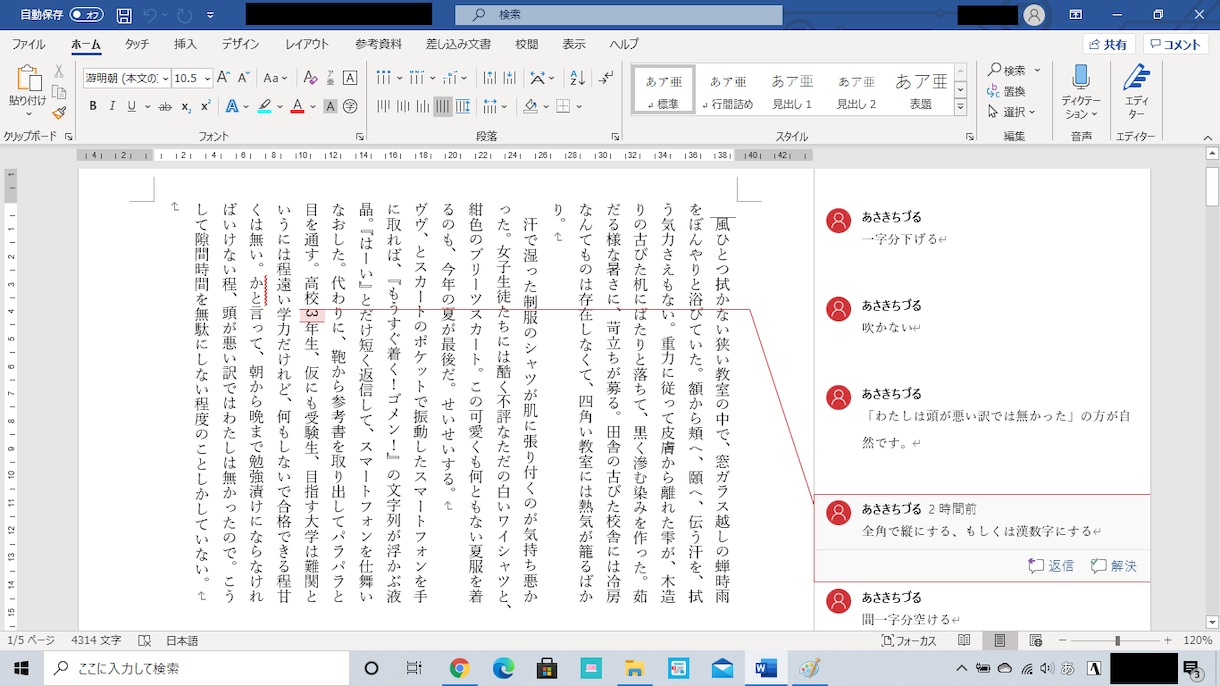Click 返信 on the active comment
1220x686 pixels.
tap(1051, 566)
